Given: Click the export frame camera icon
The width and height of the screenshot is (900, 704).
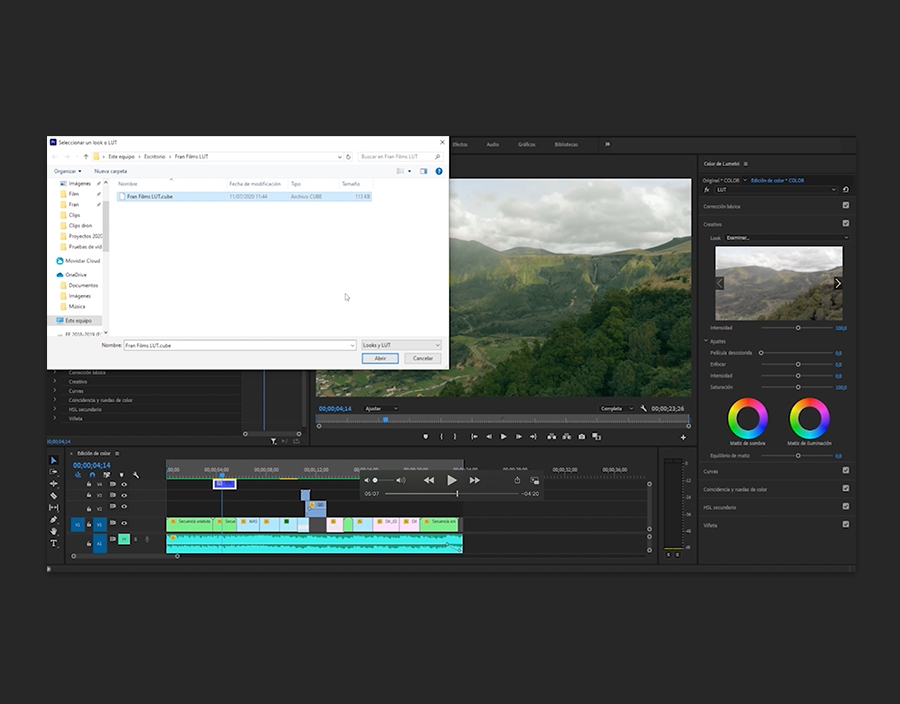Looking at the screenshot, I should click(x=582, y=437).
